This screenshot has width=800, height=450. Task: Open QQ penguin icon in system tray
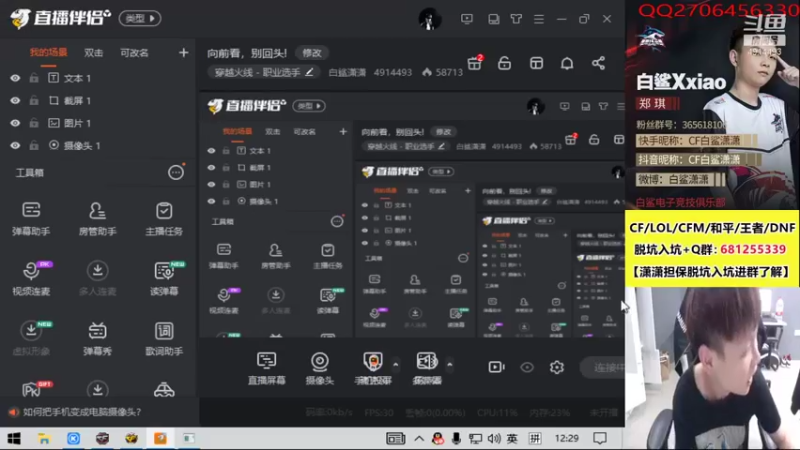pos(438,438)
